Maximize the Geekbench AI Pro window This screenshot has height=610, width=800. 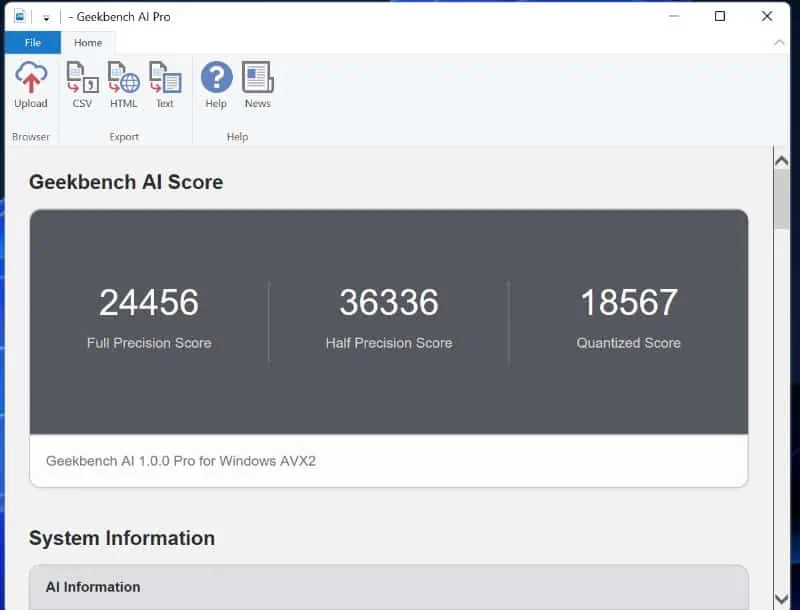(x=720, y=16)
